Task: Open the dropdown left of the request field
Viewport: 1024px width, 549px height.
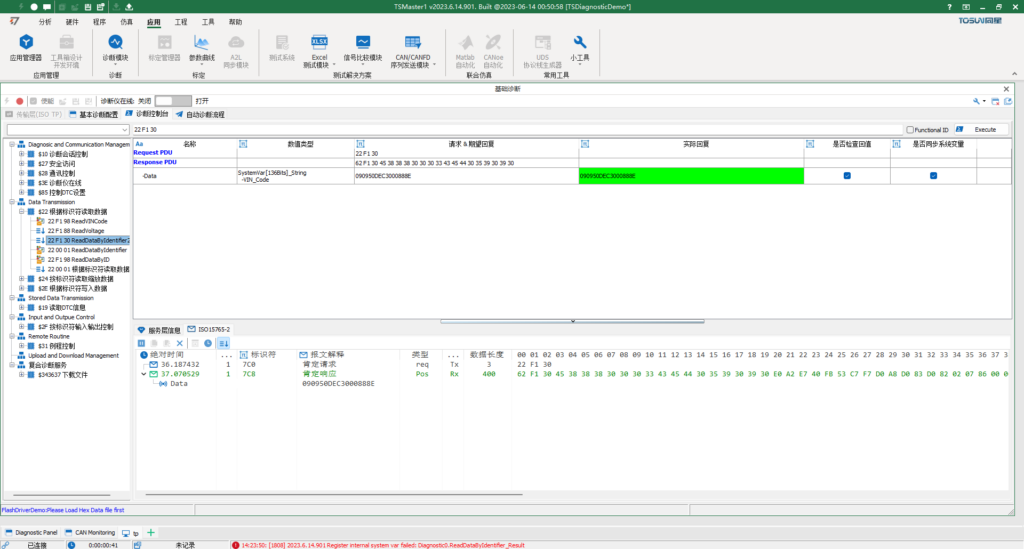Action: (124, 130)
